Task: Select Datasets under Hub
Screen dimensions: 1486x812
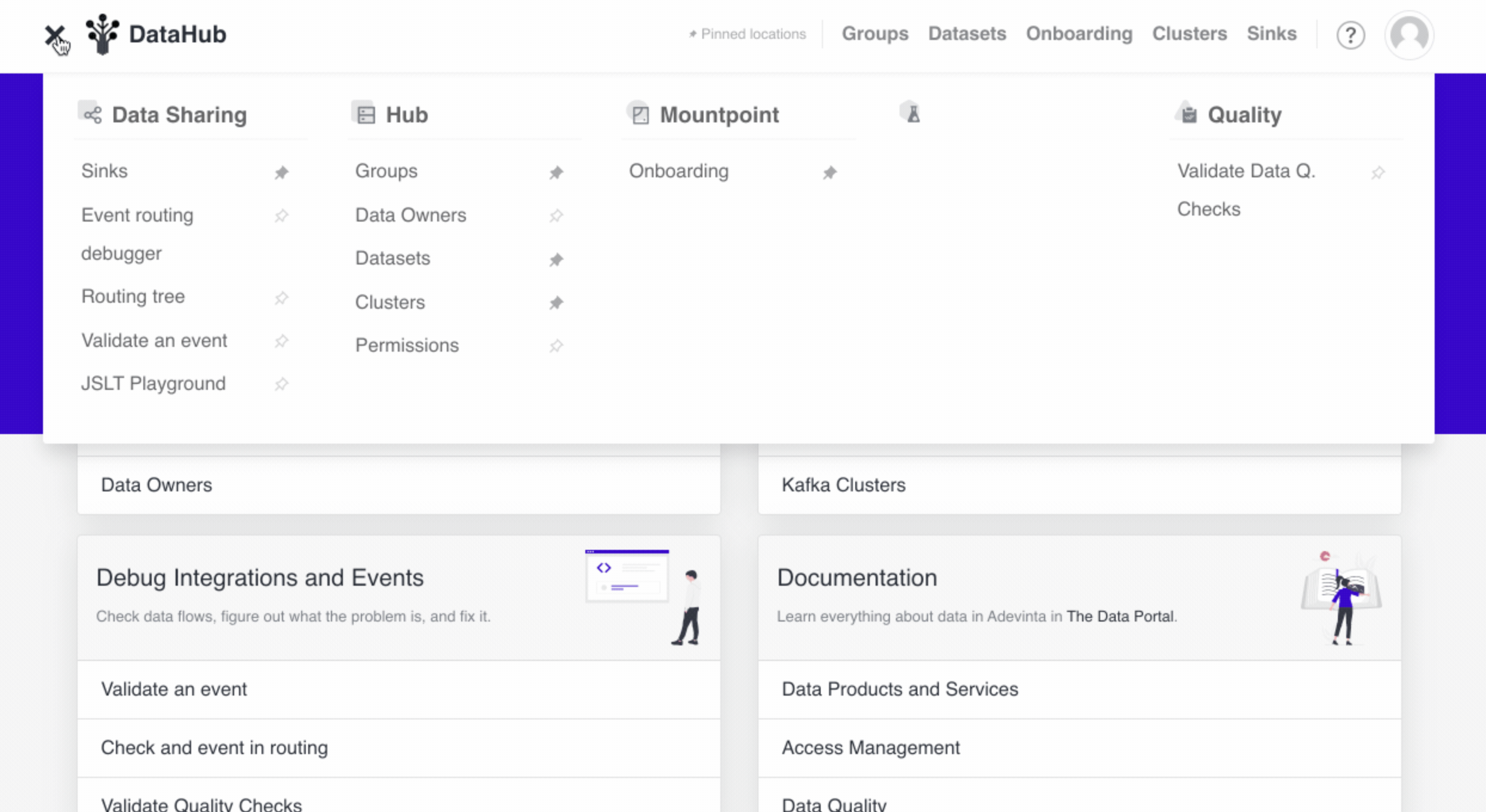Action: coord(392,259)
